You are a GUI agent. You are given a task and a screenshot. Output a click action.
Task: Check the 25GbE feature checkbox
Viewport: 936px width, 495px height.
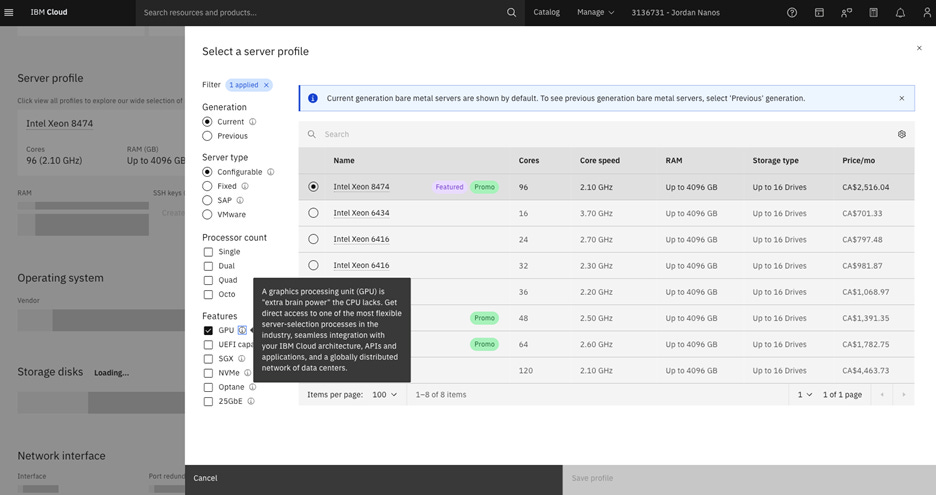208,401
